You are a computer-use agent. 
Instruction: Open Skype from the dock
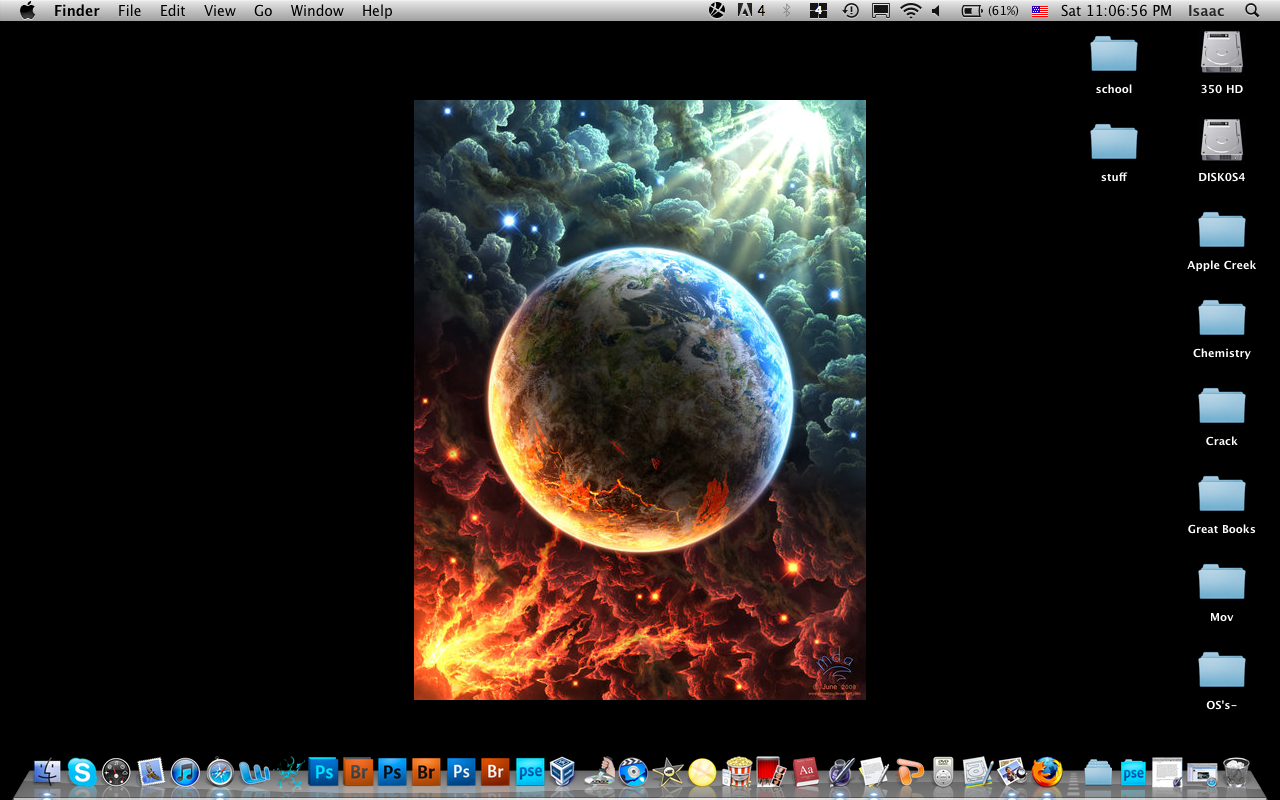pyautogui.click(x=82, y=772)
